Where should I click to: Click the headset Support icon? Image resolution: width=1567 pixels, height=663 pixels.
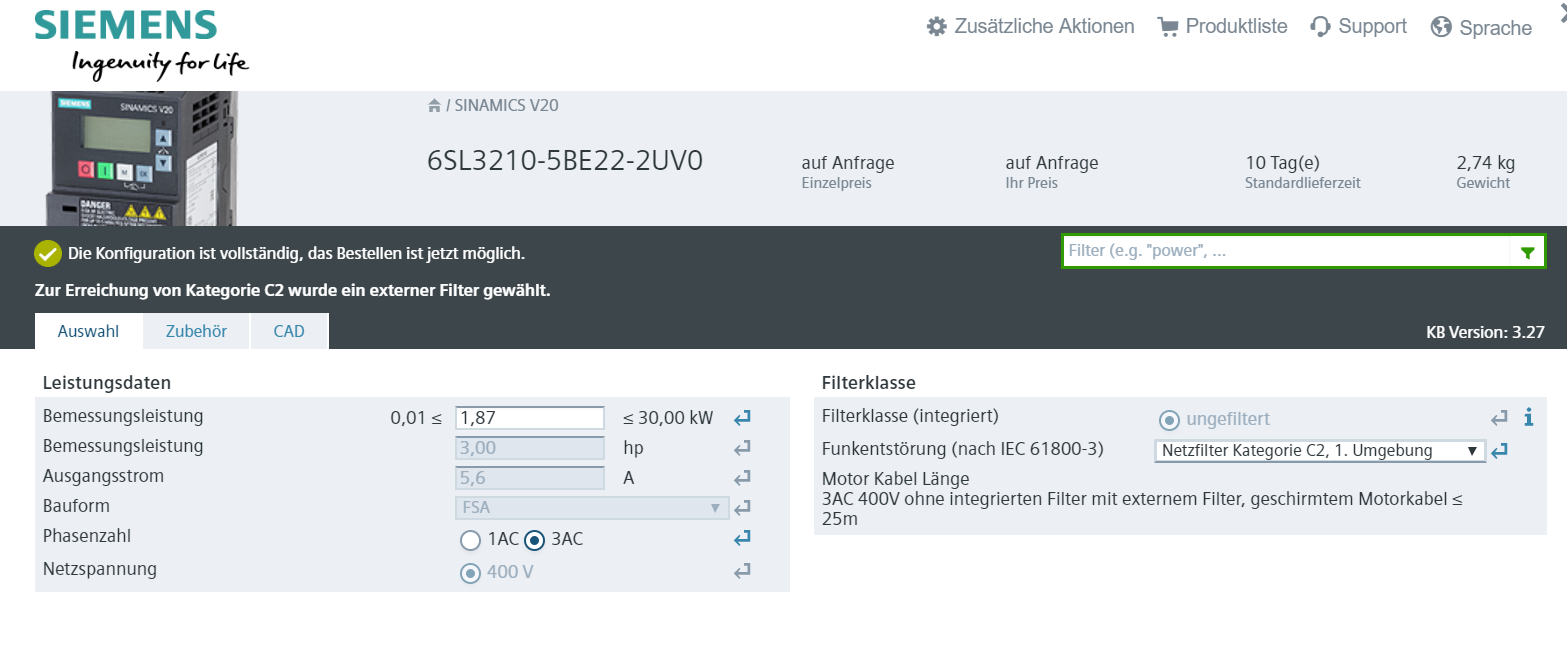click(x=1320, y=27)
